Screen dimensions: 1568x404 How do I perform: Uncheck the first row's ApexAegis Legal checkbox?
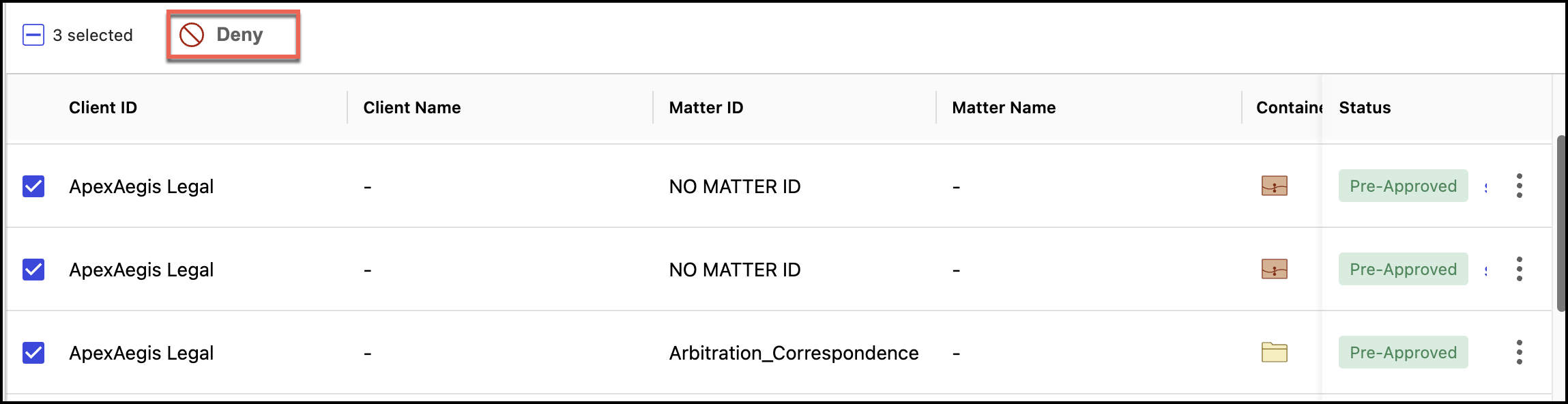[33, 186]
